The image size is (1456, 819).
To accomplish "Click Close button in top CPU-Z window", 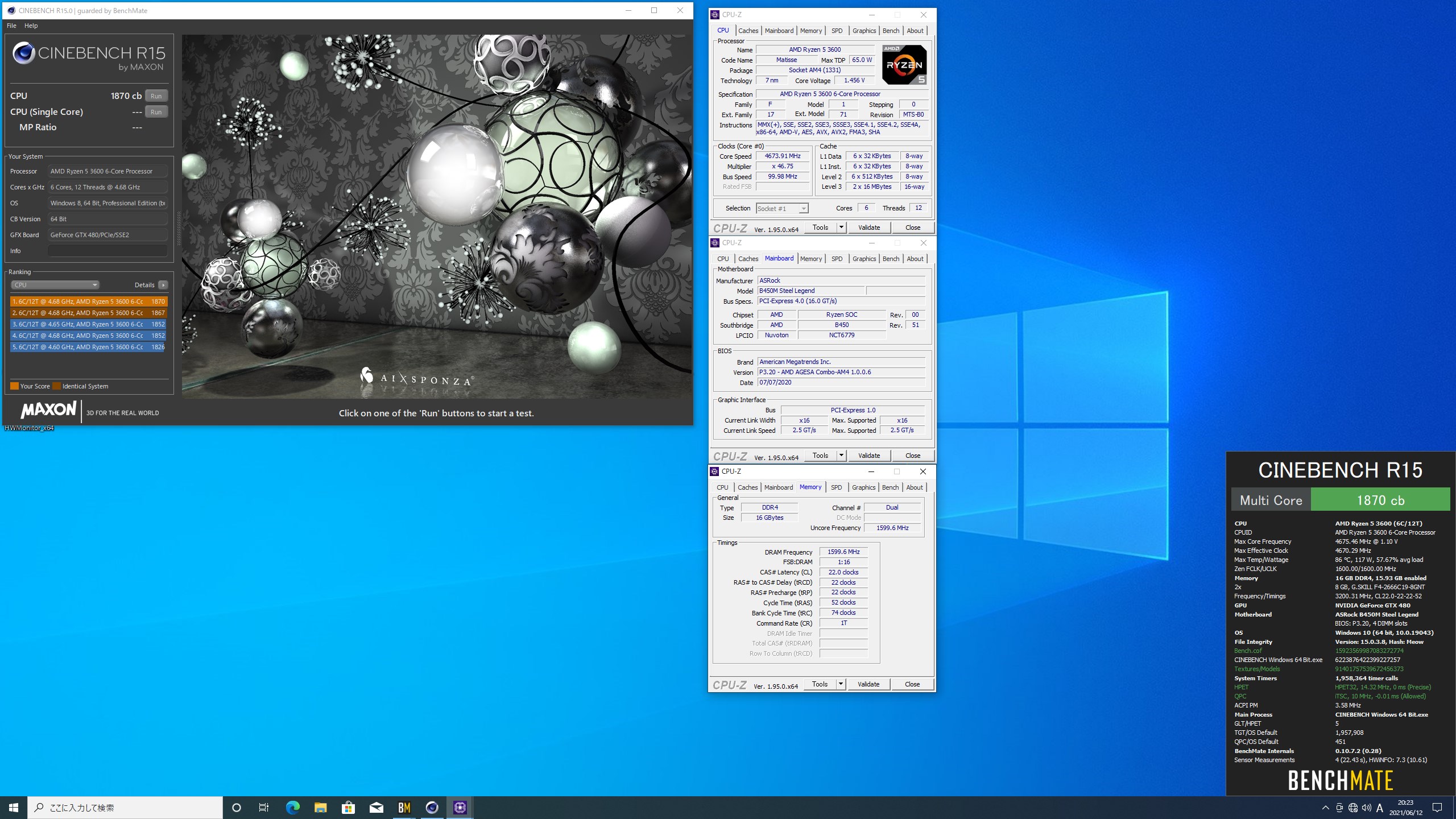I will point(912,227).
